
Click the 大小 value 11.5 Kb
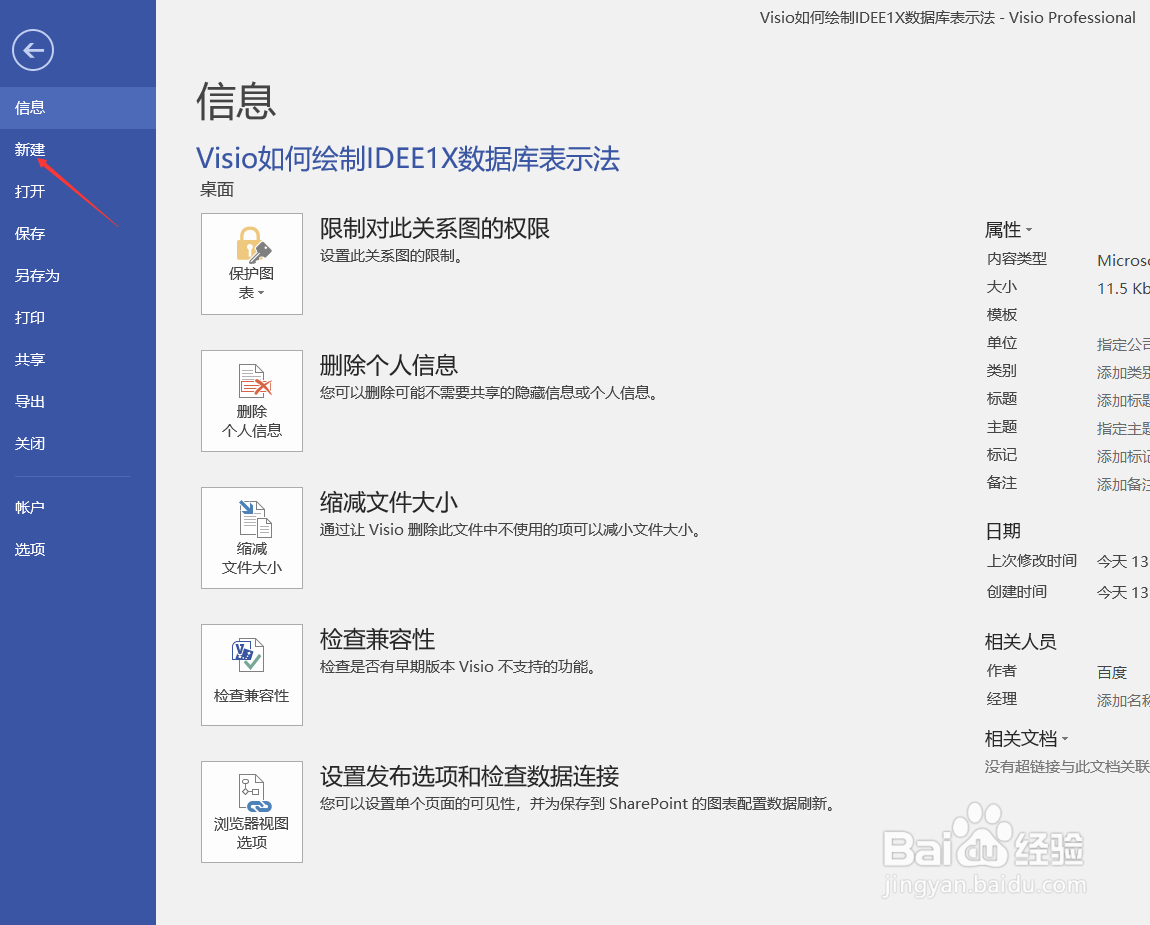point(1123,288)
